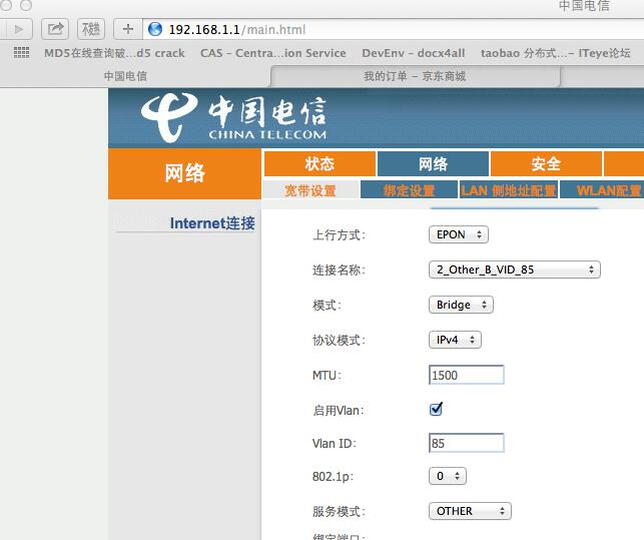
Task: Open the MD5 crack bookmark
Action: [x=115, y=53]
